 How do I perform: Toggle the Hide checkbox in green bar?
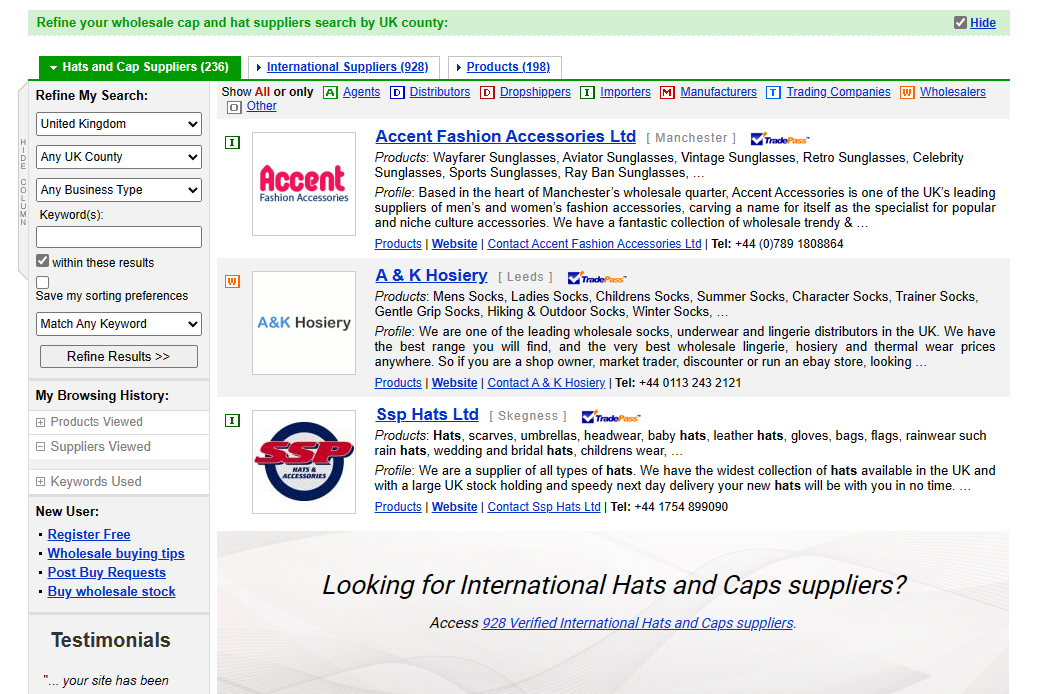[x=960, y=23]
